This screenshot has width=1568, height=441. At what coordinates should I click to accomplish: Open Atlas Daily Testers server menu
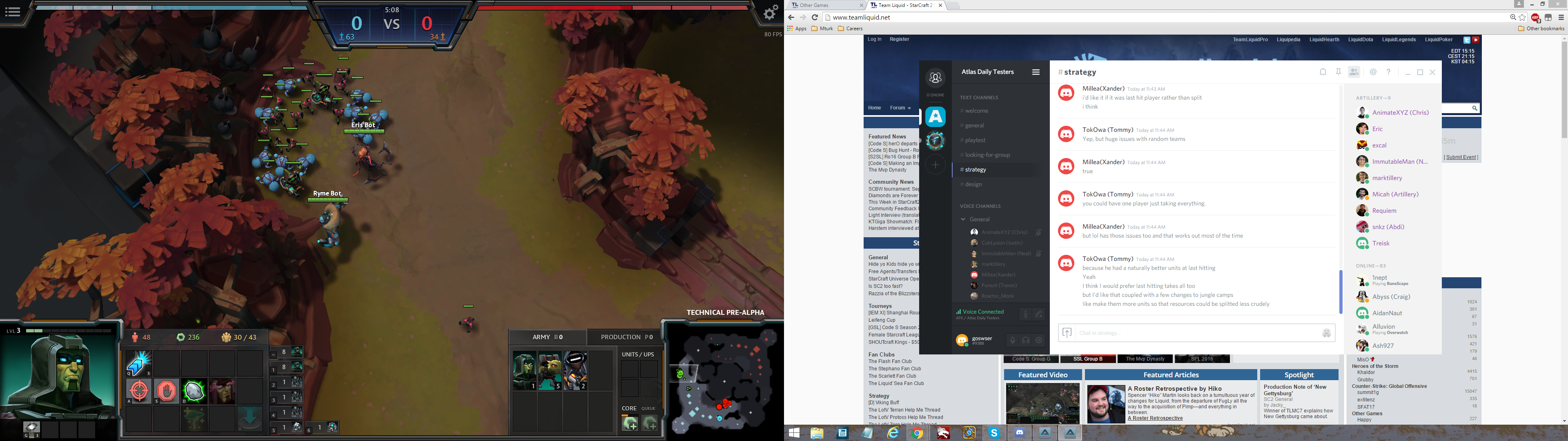(x=1036, y=72)
